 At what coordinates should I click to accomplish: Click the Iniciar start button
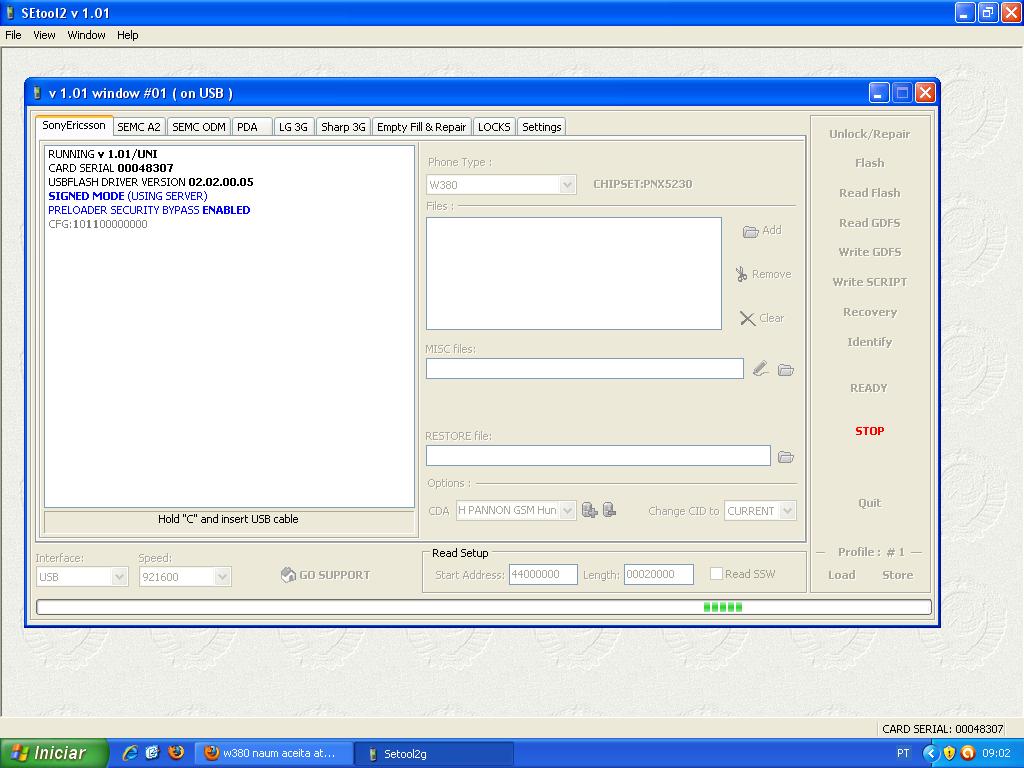coord(54,753)
